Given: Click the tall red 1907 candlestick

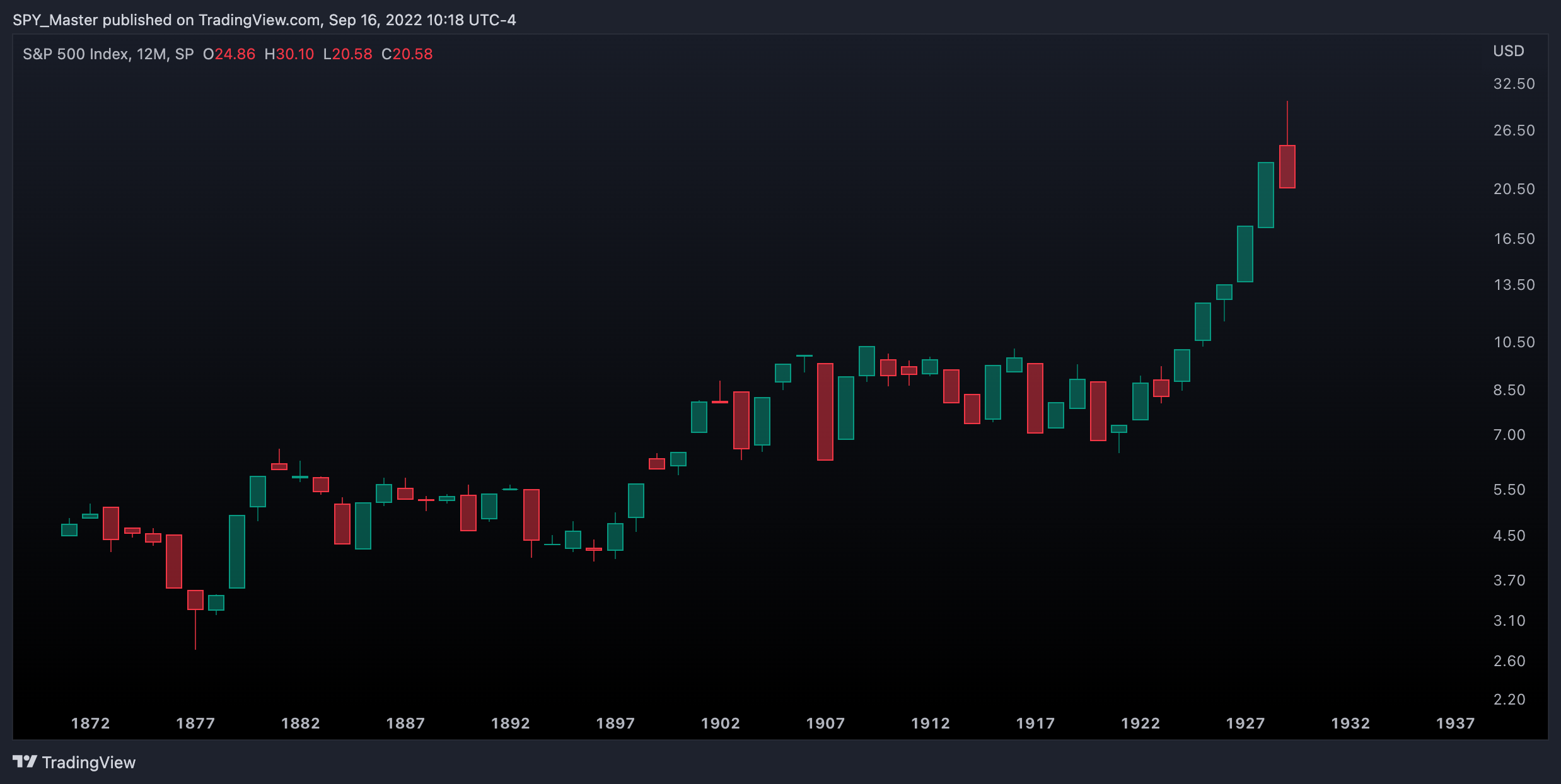Looking at the screenshot, I should (x=825, y=412).
